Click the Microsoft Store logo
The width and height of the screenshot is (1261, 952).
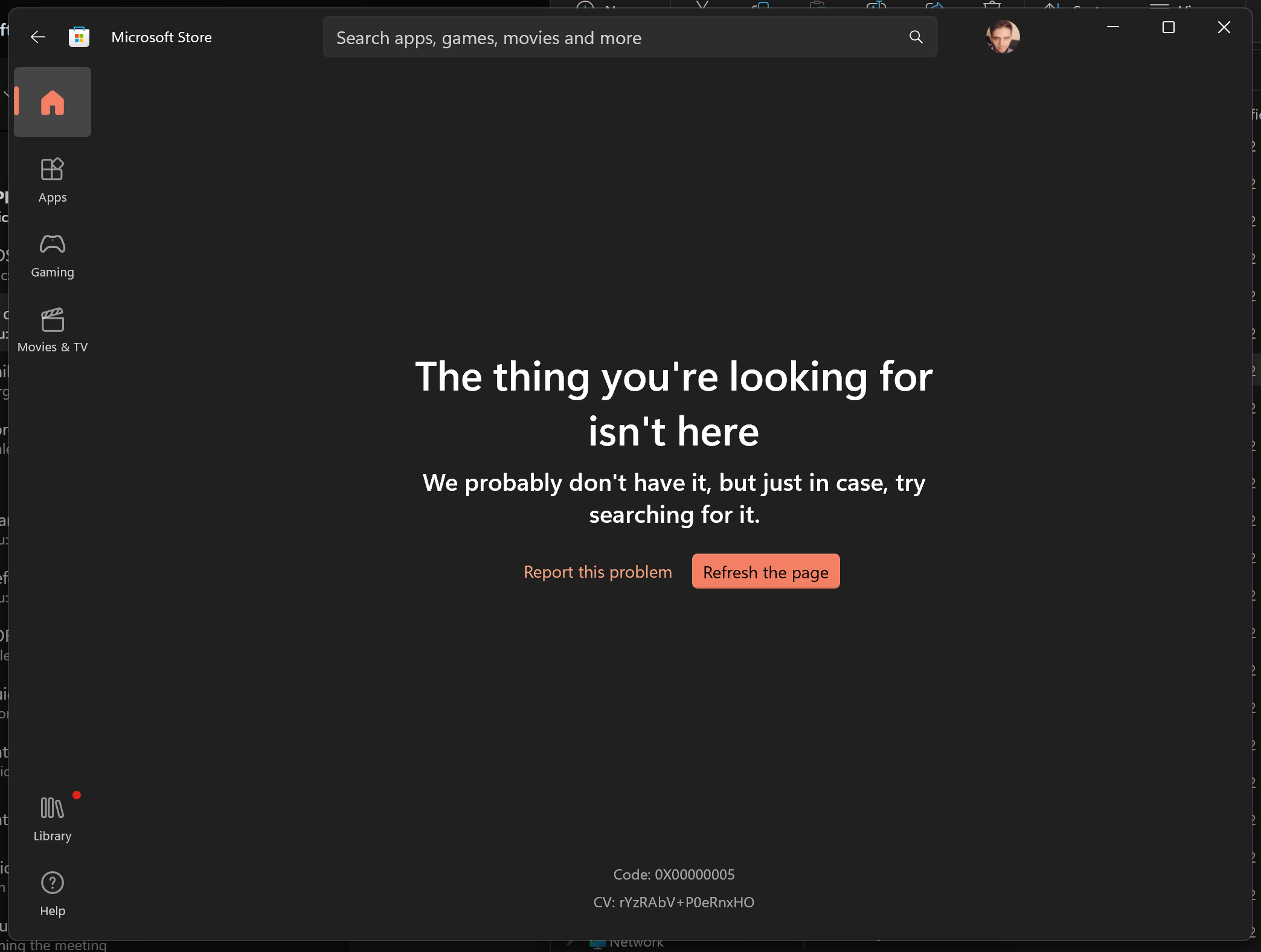click(x=79, y=36)
